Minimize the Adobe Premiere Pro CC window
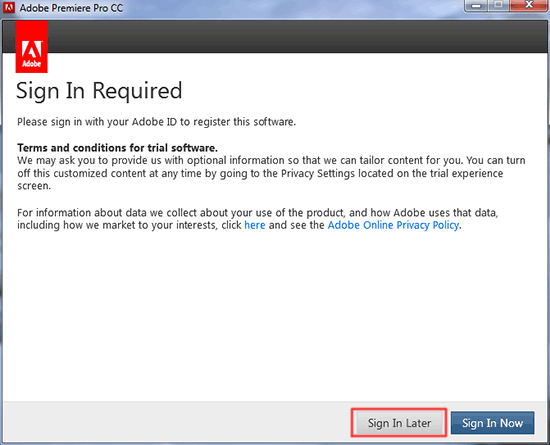550x445 pixels. [476, 6]
